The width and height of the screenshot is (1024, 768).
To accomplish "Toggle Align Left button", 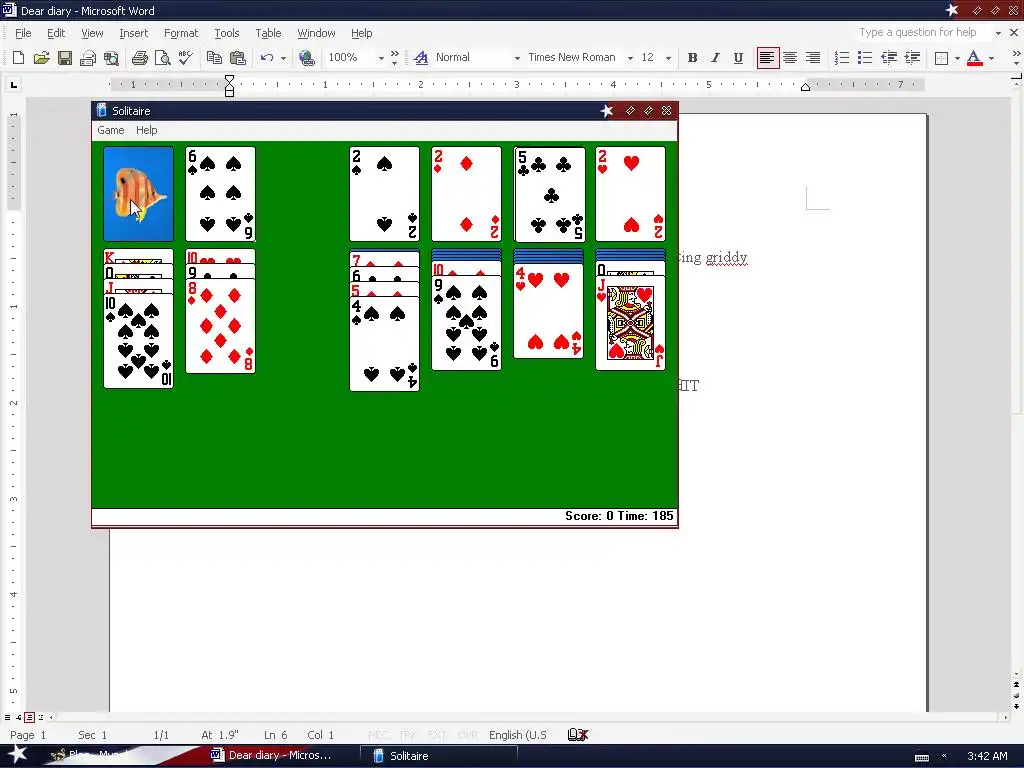I will pos(767,58).
